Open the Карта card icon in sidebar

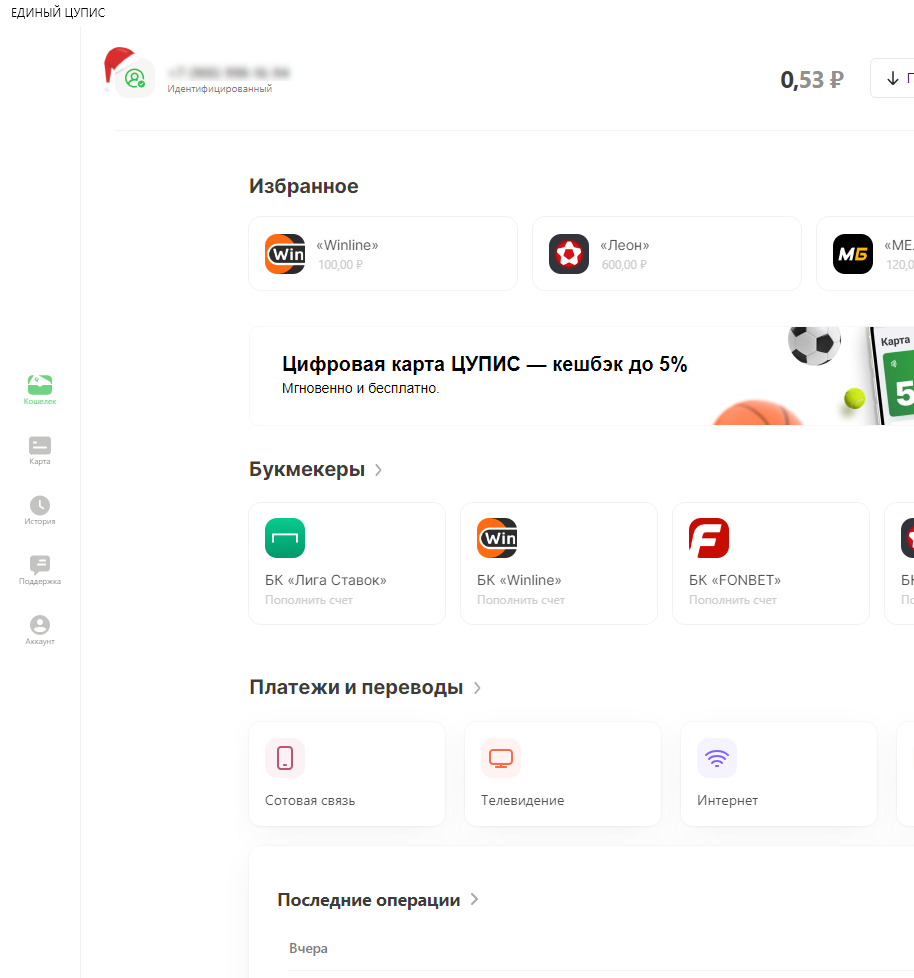(40, 445)
